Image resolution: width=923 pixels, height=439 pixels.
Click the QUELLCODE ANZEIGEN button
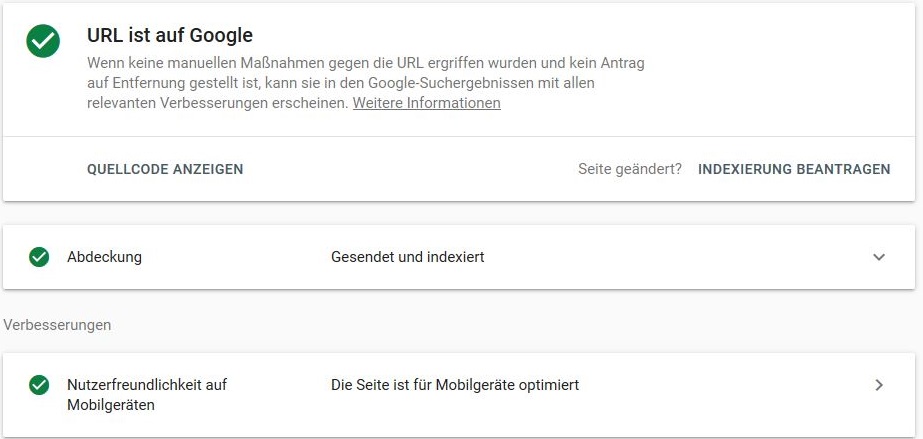click(x=165, y=169)
